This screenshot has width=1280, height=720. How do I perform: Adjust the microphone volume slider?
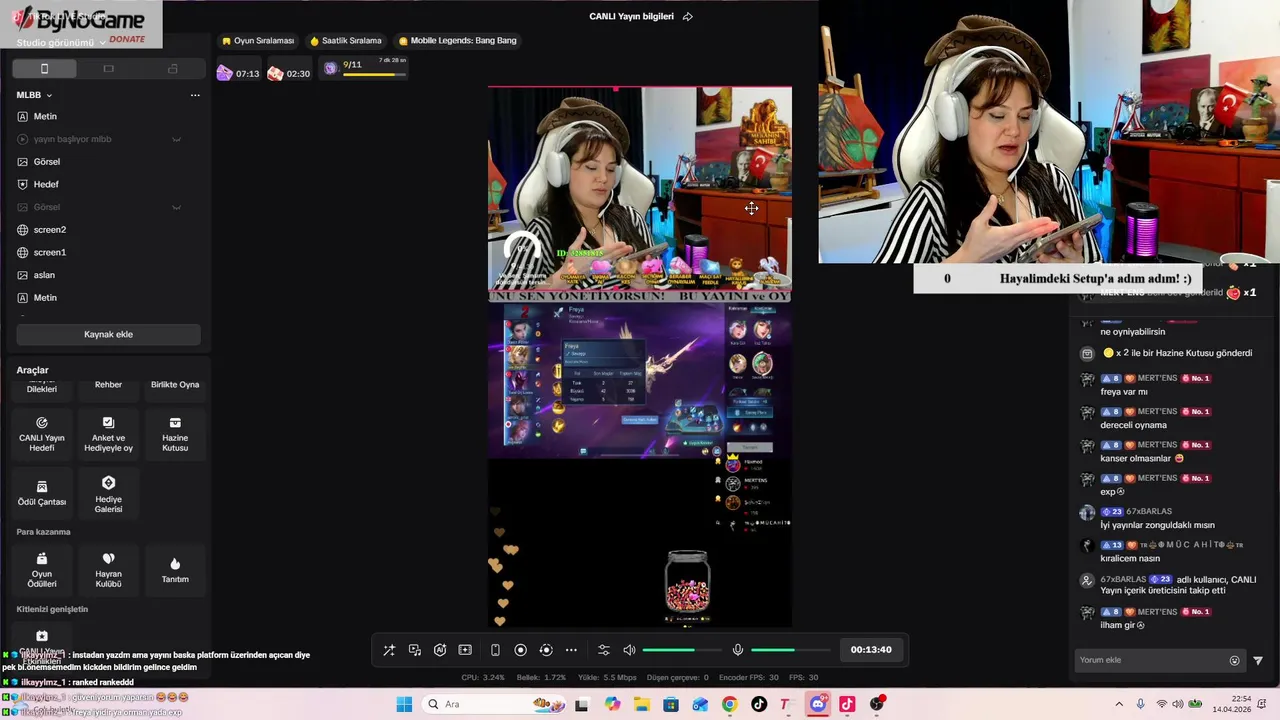(x=790, y=650)
